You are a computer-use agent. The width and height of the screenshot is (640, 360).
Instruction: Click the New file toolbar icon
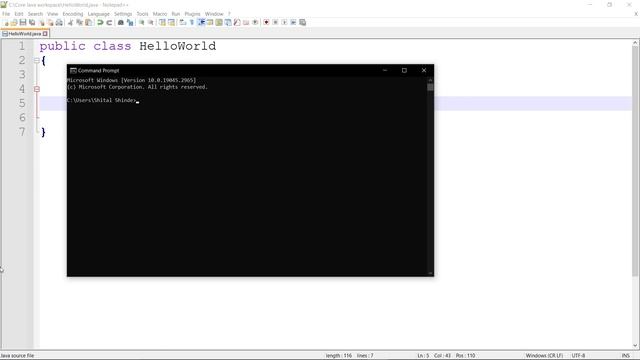click(x=6, y=22)
